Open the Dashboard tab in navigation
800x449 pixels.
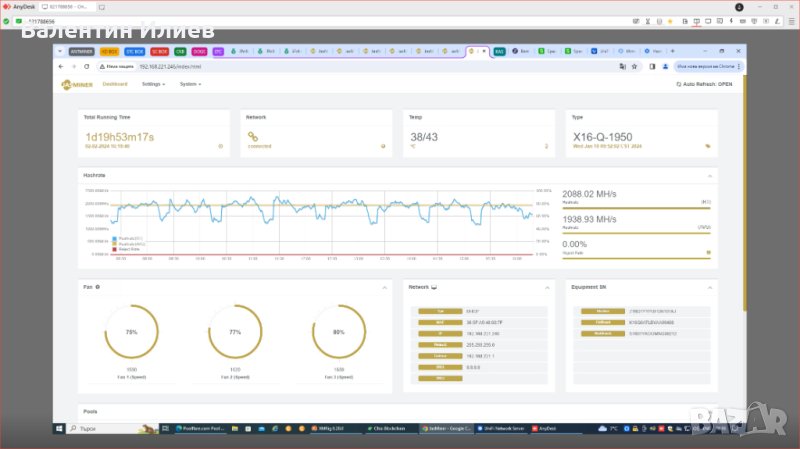coord(115,85)
